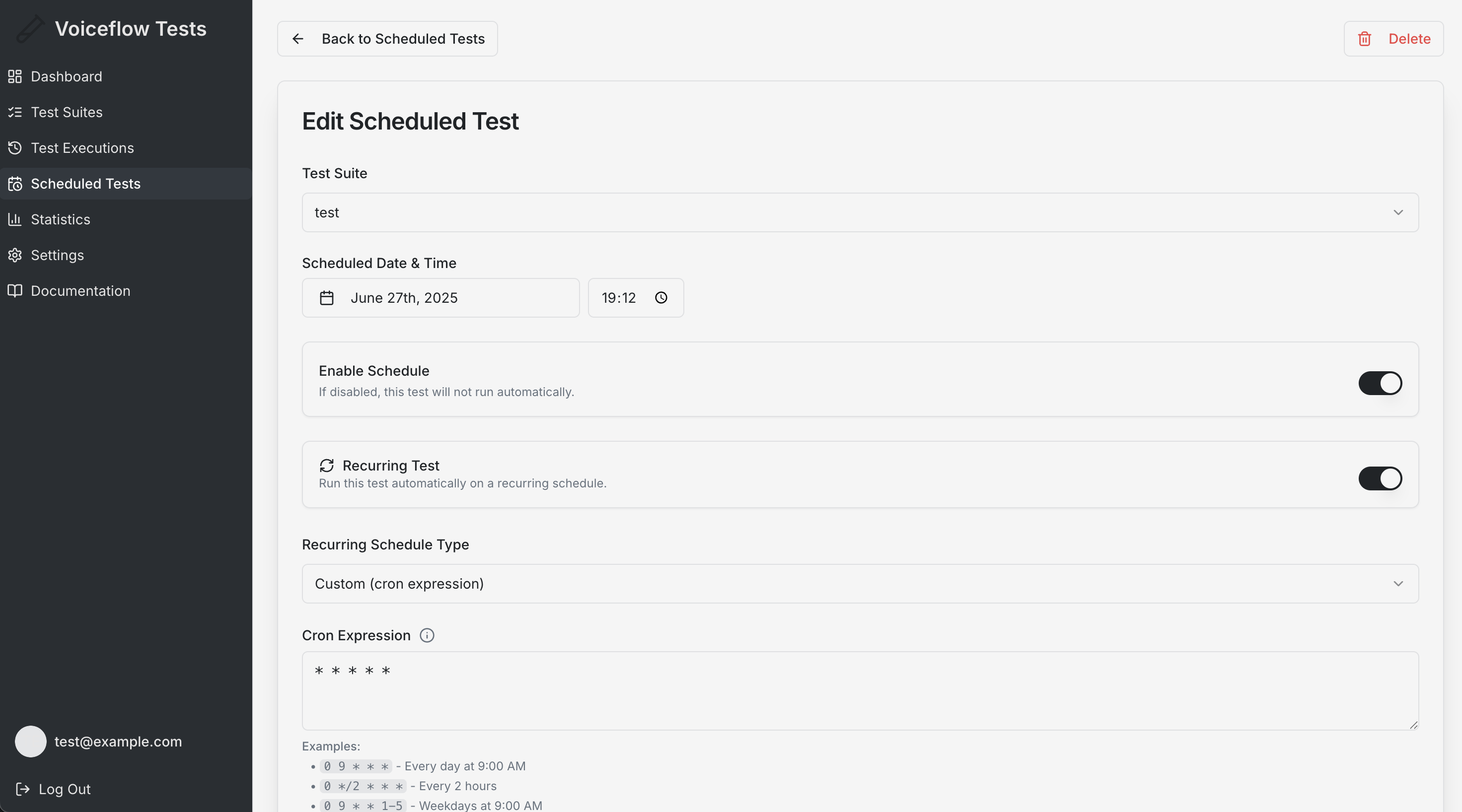Open Documentation from the sidebar
1462x812 pixels.
pyautogui.click(x=126, y=291)
